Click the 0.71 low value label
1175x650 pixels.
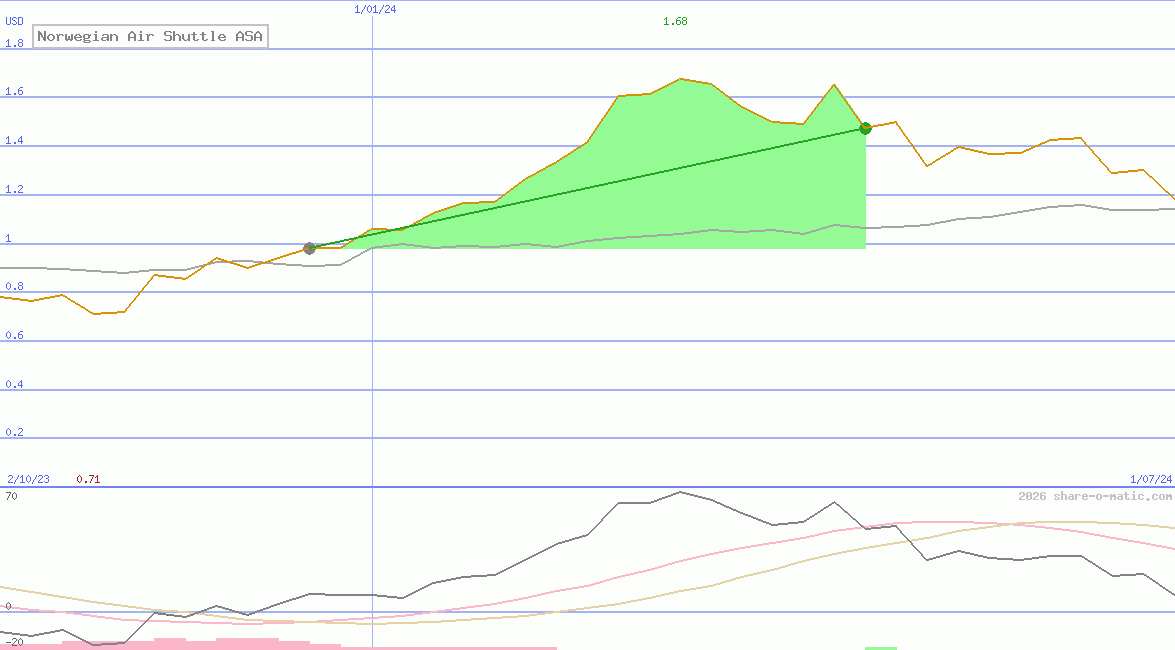click(x=88, y=479)
